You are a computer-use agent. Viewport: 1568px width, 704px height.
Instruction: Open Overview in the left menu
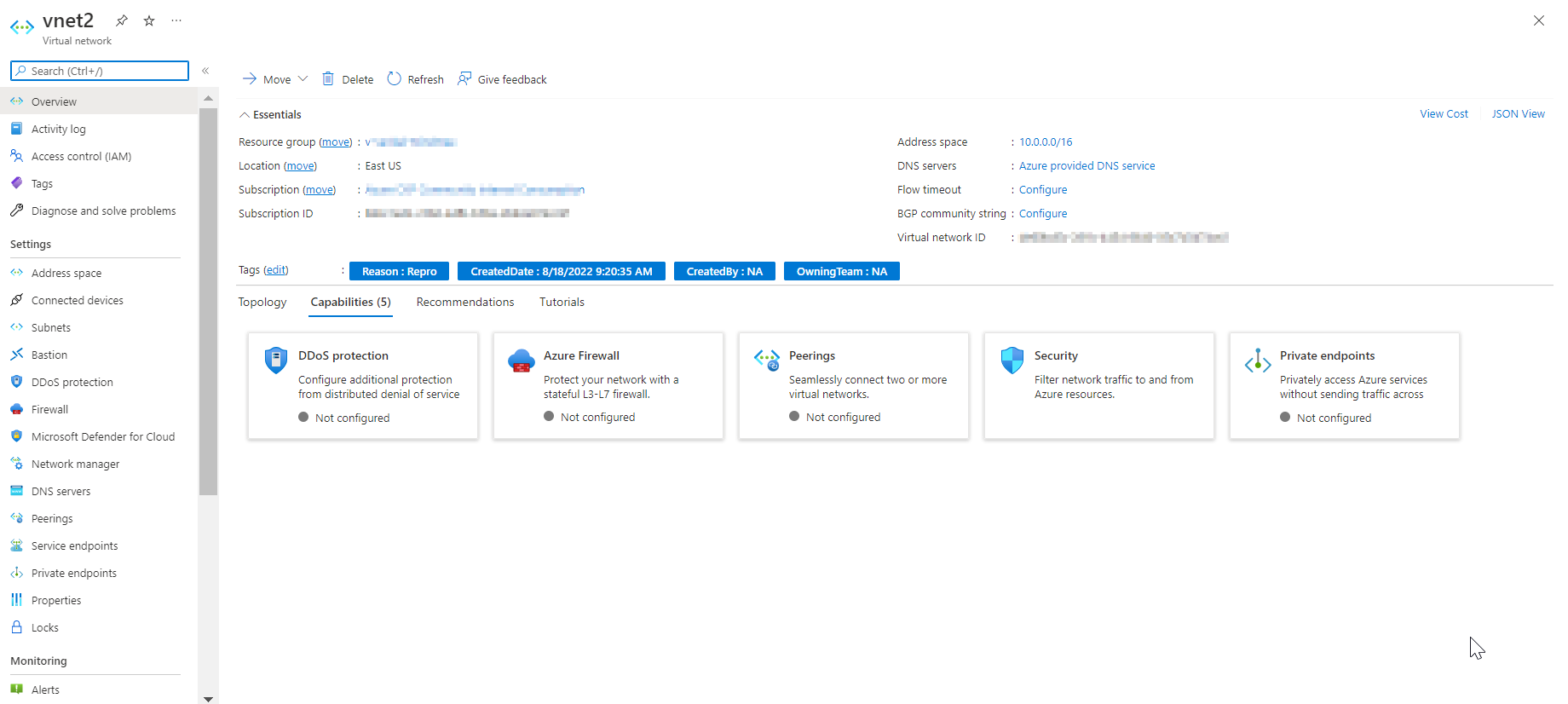pyautogui.click(x=99, y=101)
